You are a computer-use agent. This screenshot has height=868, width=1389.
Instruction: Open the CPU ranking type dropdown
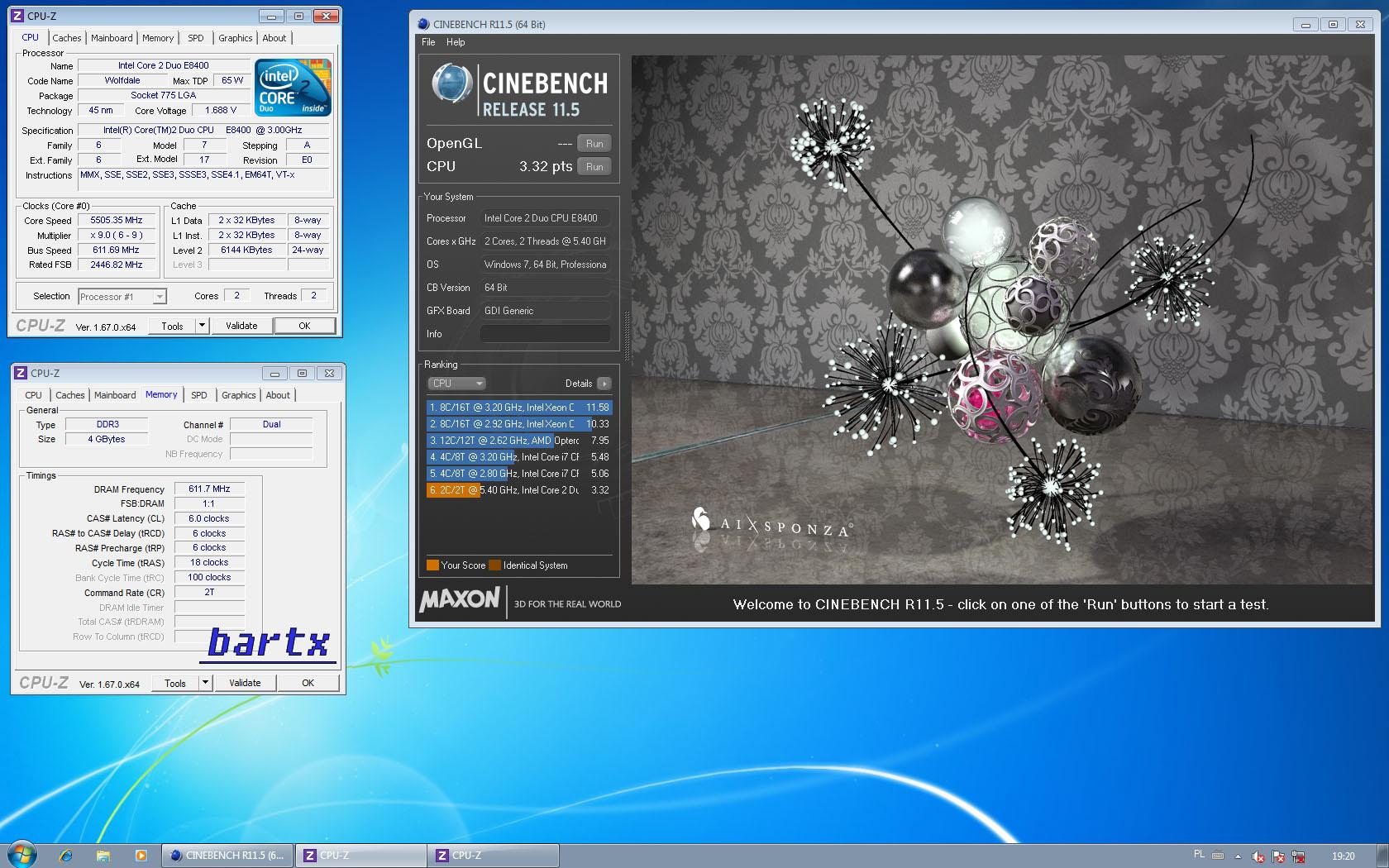tap(456, 384)
